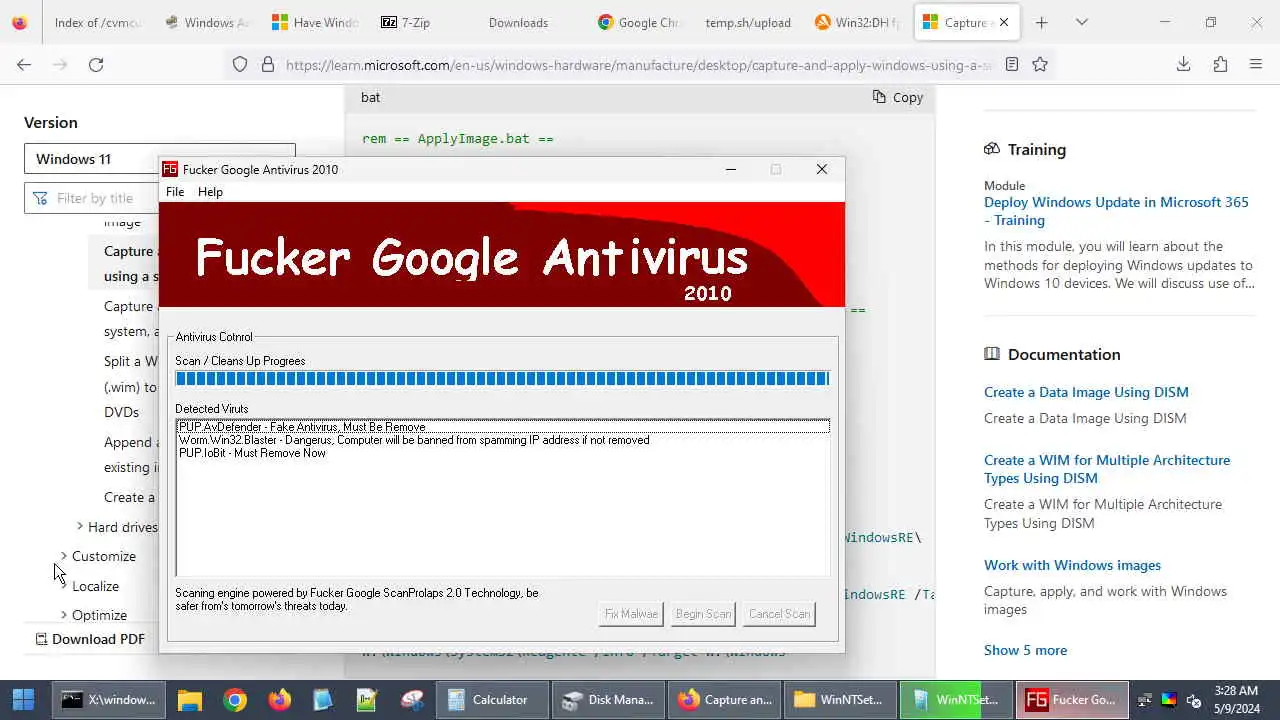This screenshot has width=1280, height=720.
Task: Open Deploy Windows Update training link
Action: pos(1116,211)
